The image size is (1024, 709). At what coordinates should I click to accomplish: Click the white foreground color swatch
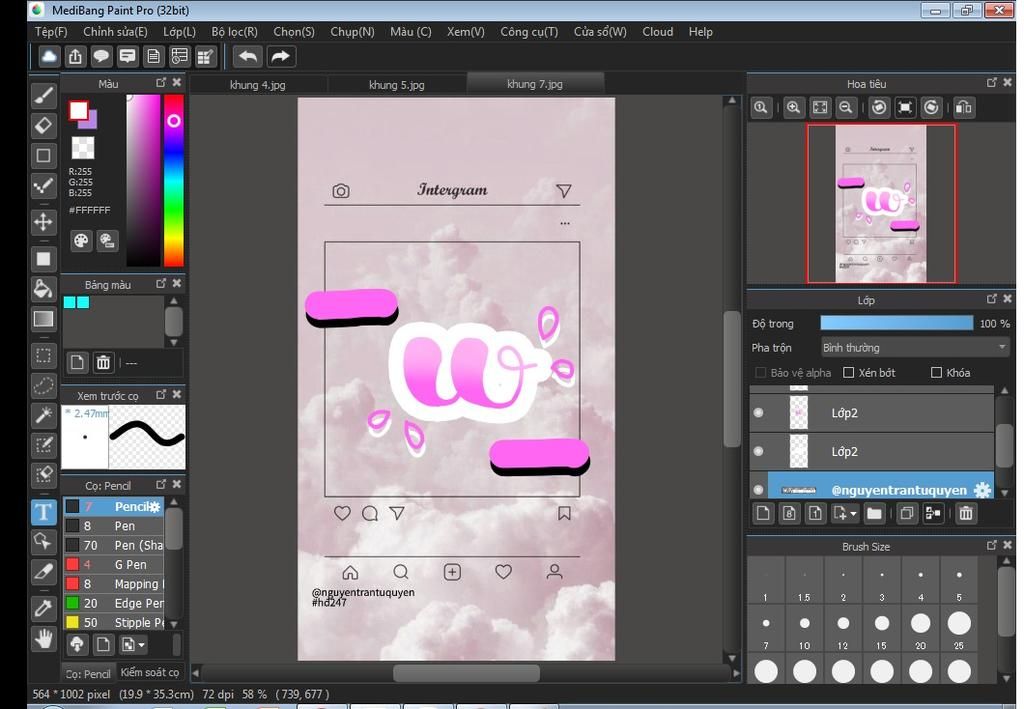[79, 110]
